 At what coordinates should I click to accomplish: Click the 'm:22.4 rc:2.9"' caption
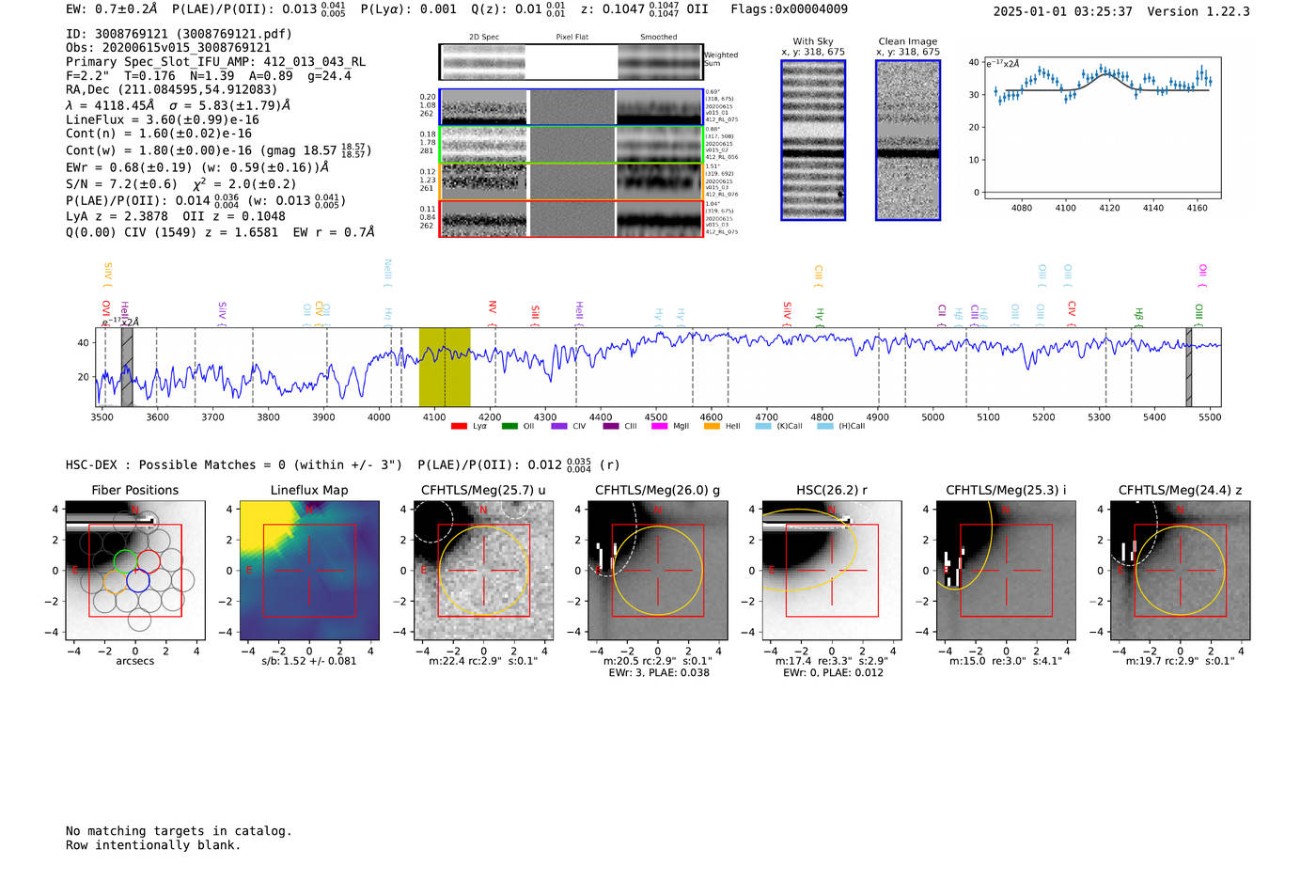(484, 661)
